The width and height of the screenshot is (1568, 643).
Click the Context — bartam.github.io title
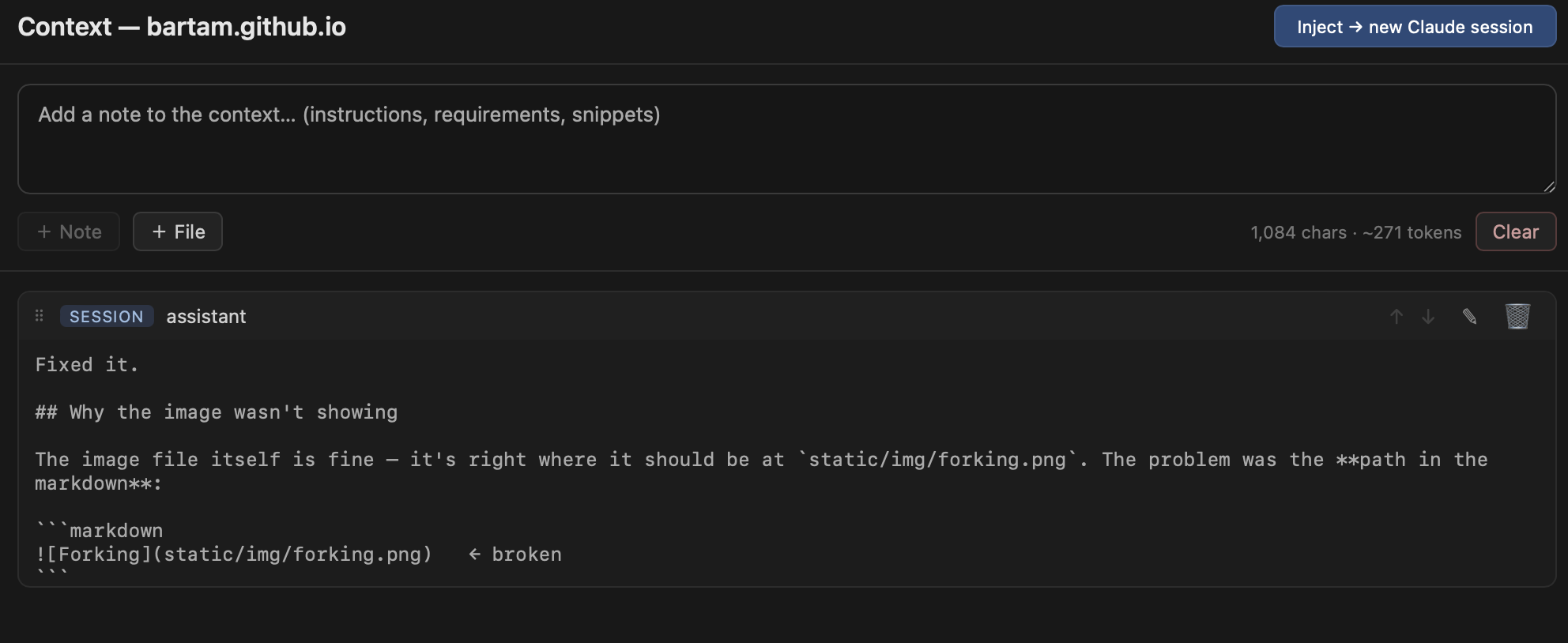tap(182, 27)
